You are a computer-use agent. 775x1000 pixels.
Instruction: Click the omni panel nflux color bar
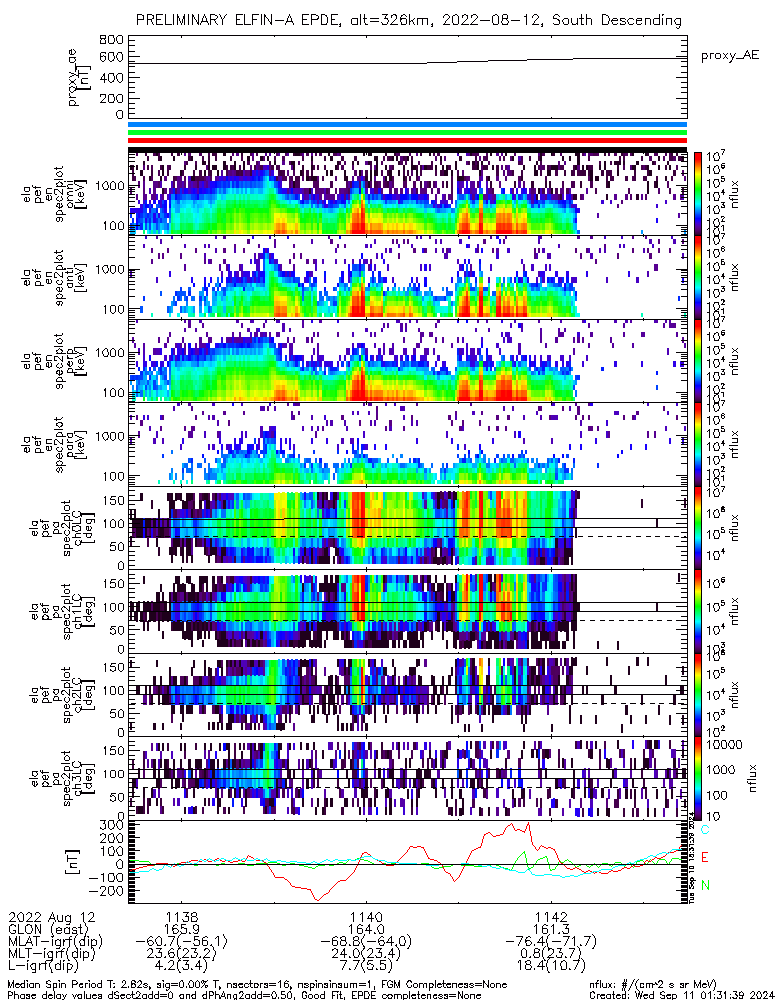coord(698,193)
